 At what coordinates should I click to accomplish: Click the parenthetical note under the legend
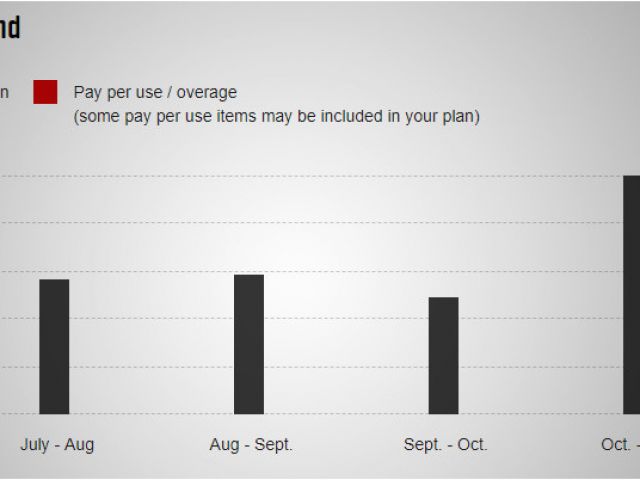[x=277, y=116]
